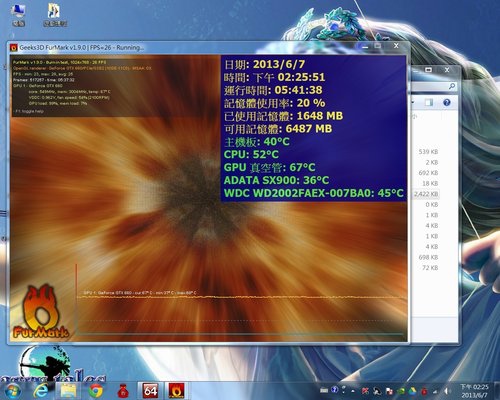Click the motherboard 40°C temperature line
This screenshot has width=500, height=400.
[257, 142]
